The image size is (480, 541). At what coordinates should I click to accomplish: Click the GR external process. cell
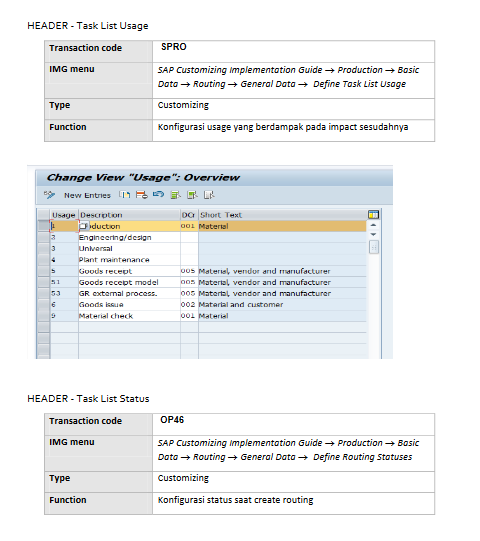point(129,293)
